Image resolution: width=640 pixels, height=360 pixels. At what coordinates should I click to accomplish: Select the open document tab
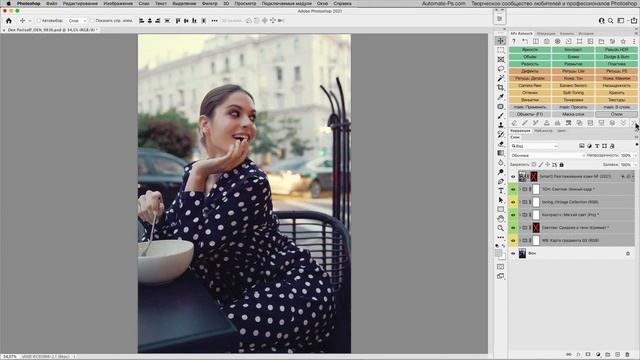[51, 30]
